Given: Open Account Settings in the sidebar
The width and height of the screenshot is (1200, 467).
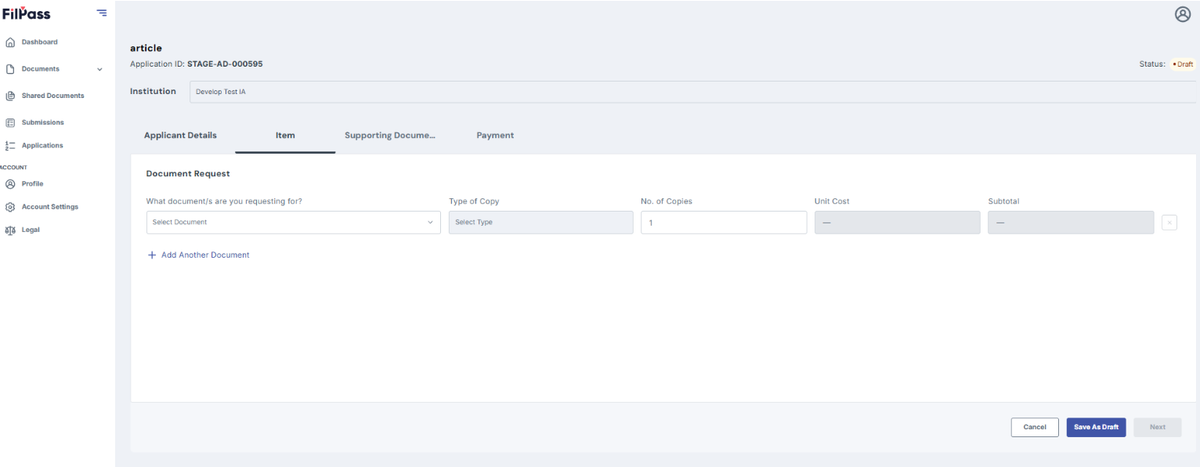Looking at the screenshot, I should pyautogui.click(x=50, y=207).
